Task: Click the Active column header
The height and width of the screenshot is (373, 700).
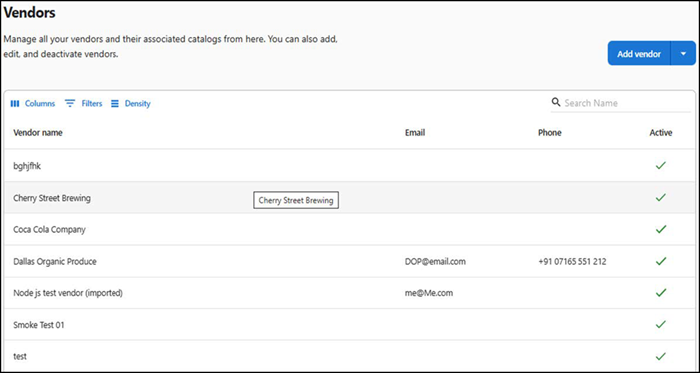Action: [x=661, y=133]
